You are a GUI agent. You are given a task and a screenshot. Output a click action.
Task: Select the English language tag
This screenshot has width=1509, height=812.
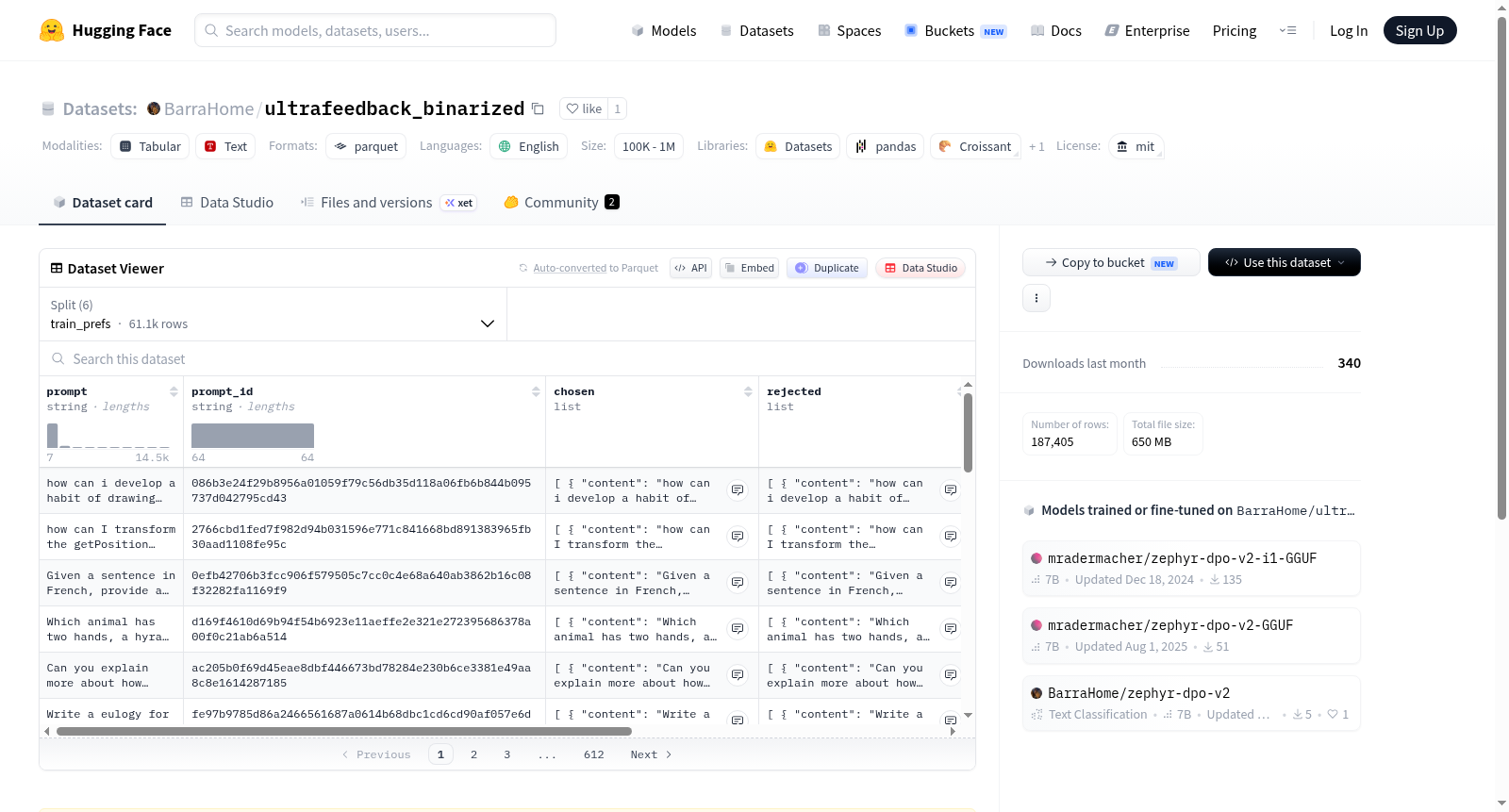[528, 146]
